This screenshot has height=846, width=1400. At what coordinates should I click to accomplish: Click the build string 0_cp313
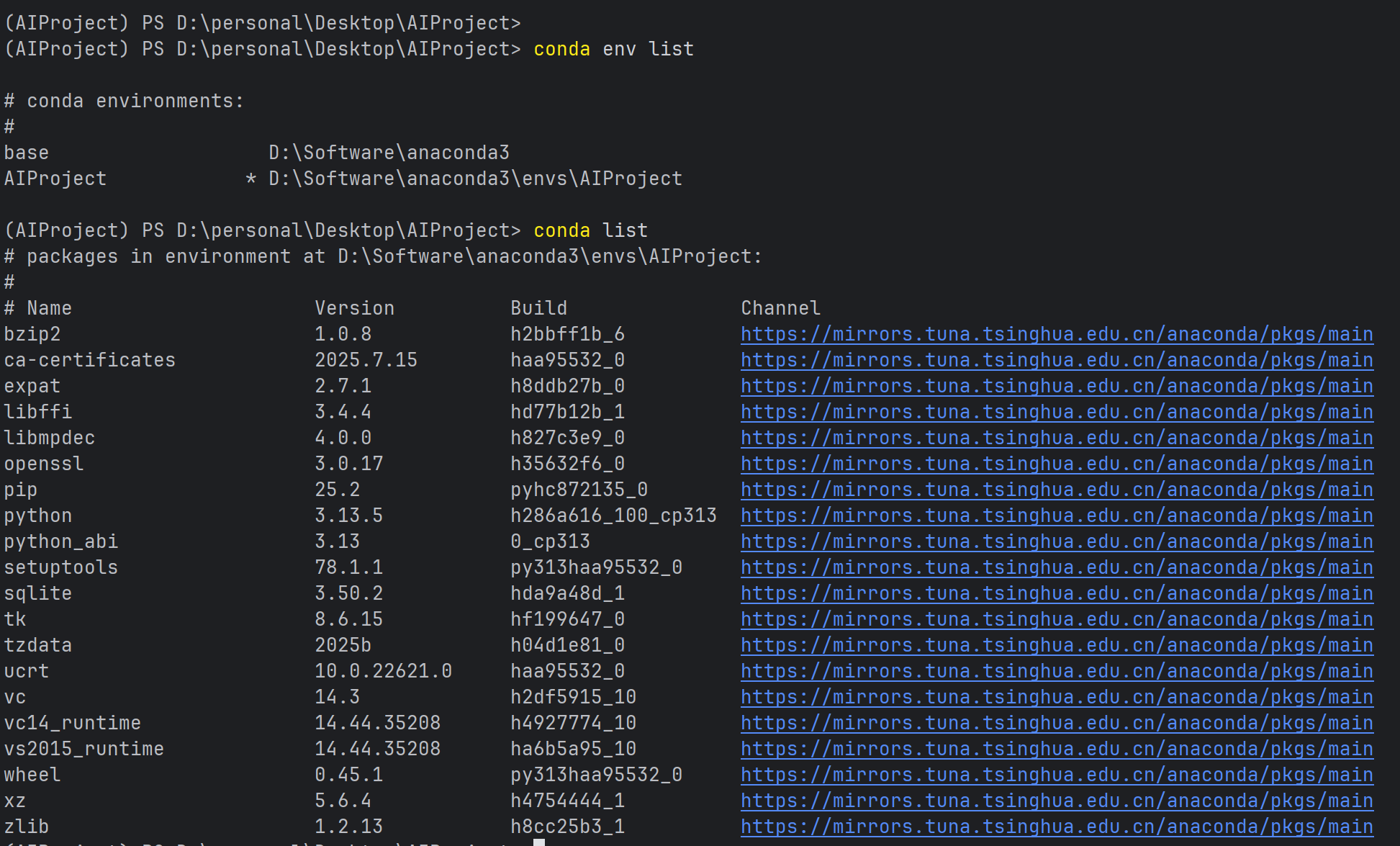(x=550, y=541)
